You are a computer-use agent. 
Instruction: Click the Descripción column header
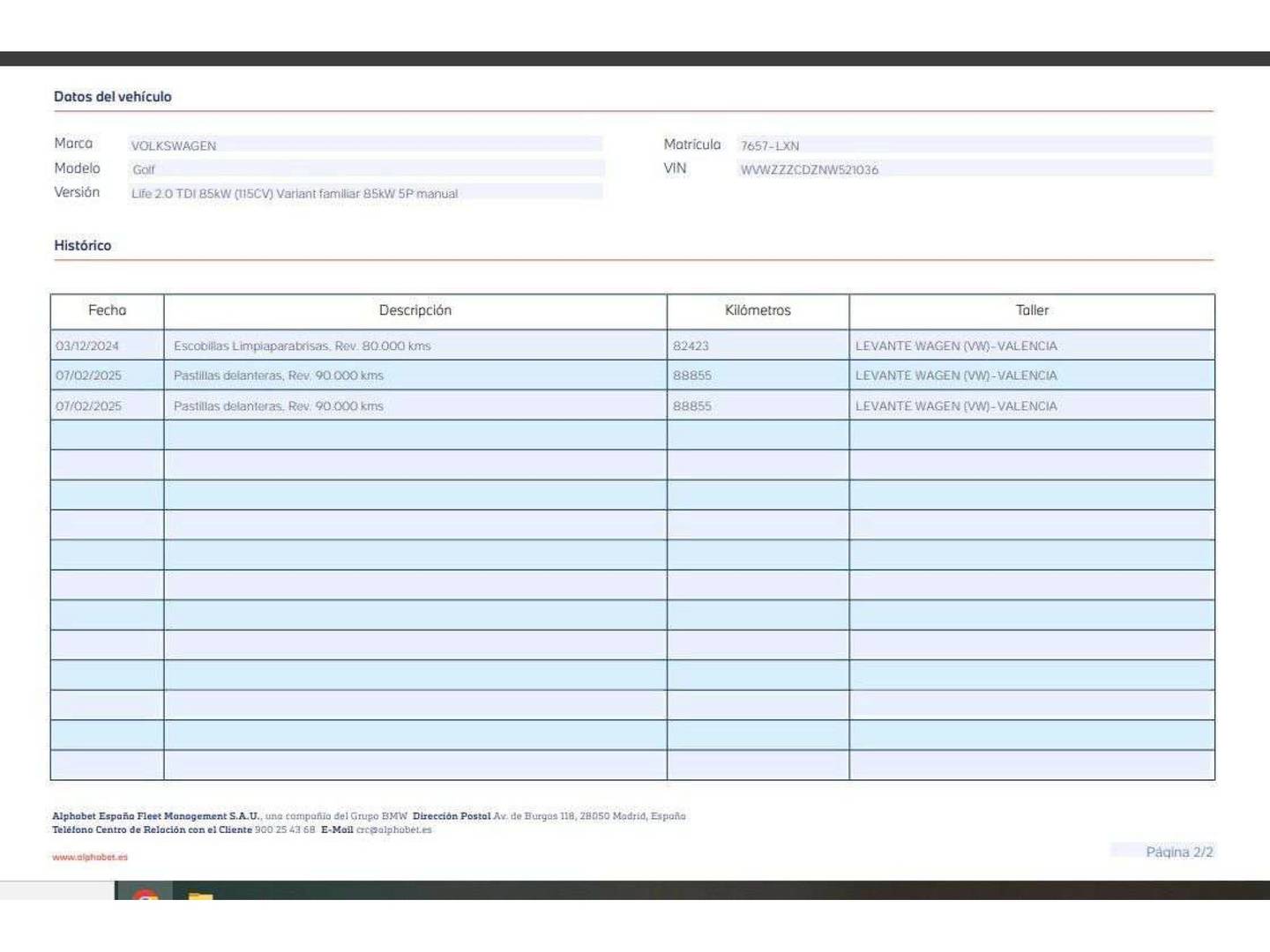tap(415, 310)
